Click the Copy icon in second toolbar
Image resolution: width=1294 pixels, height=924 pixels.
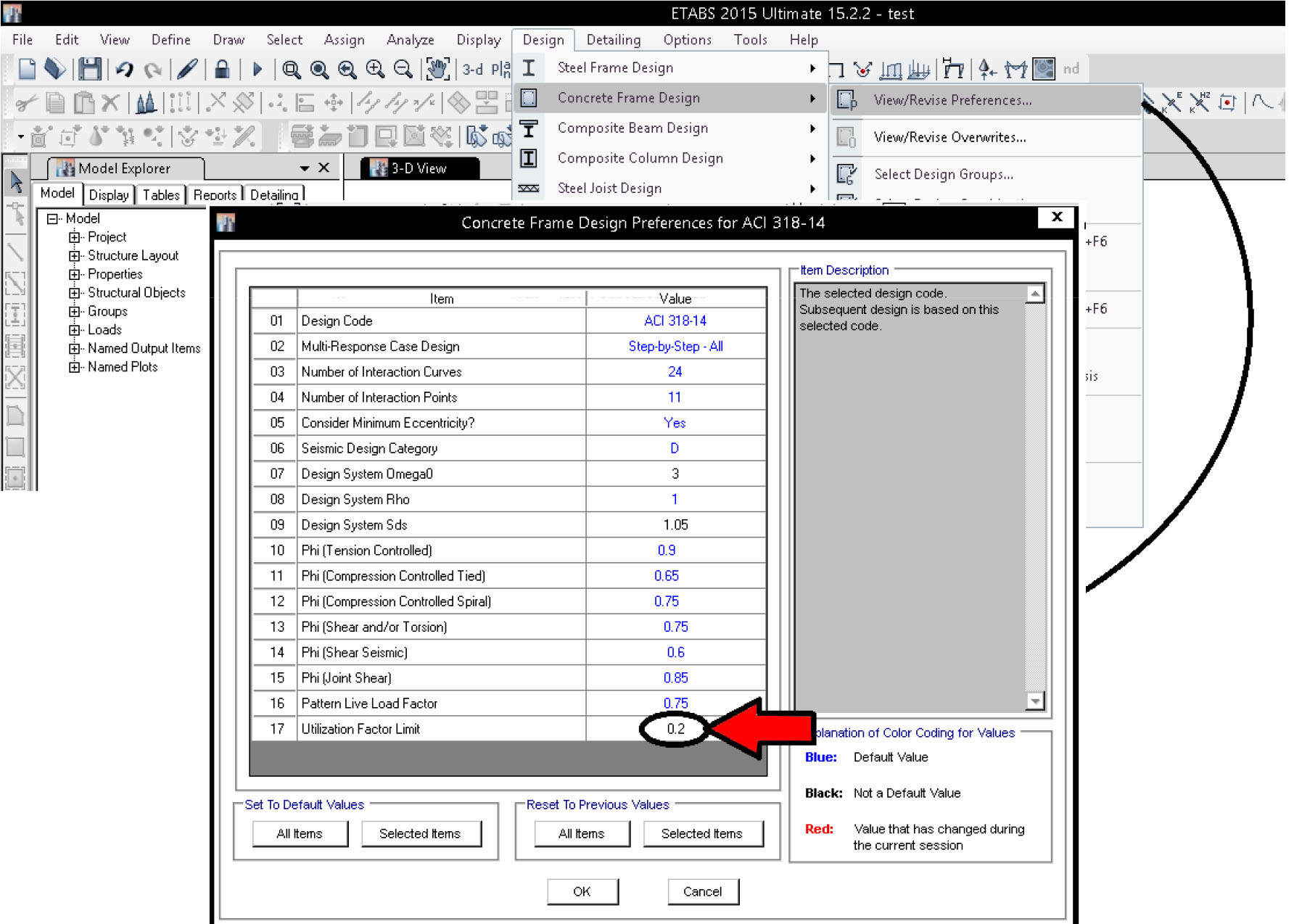click(x=55, y=103)
